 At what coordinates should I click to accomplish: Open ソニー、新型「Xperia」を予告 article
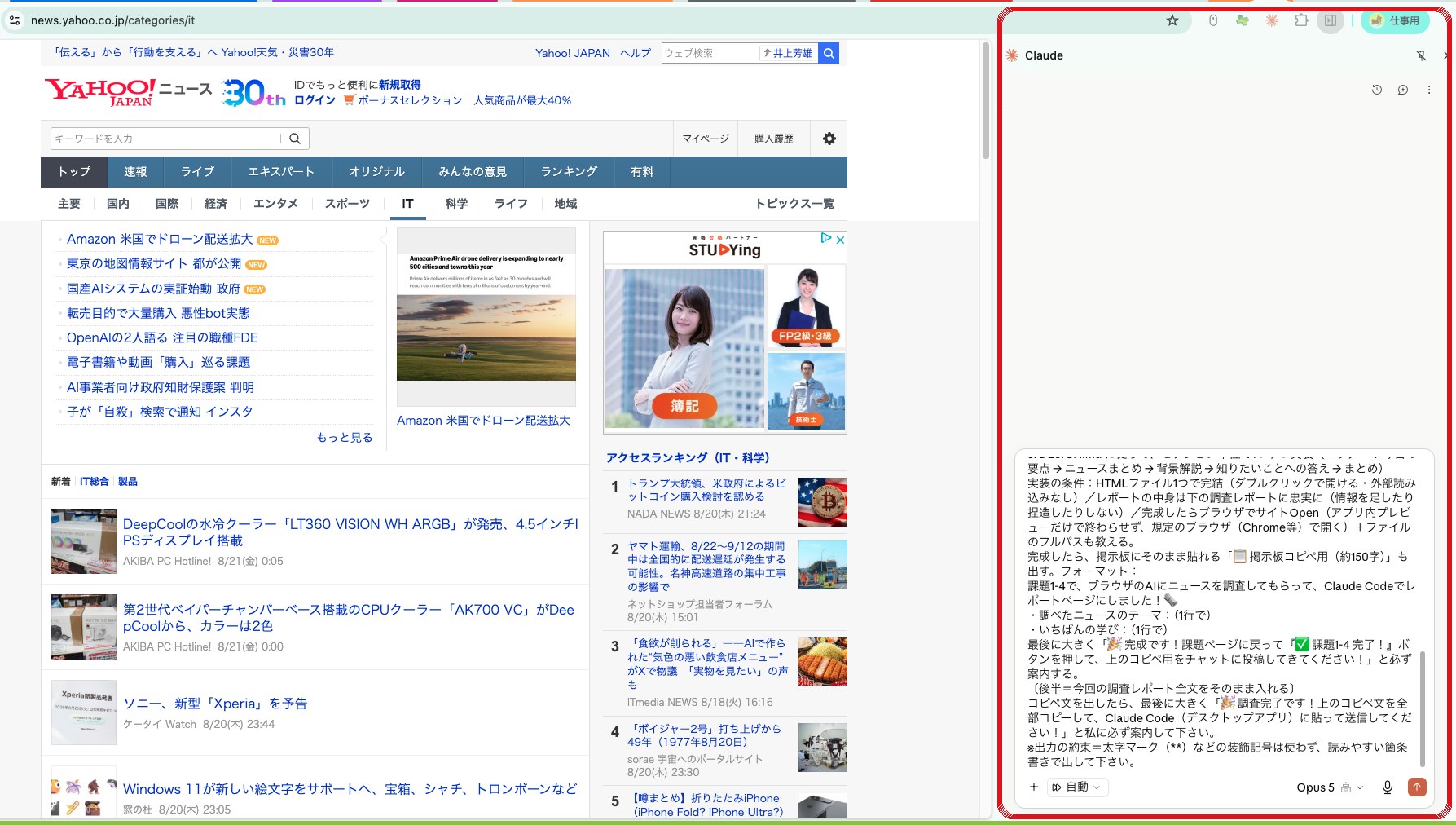pos(215,704)
